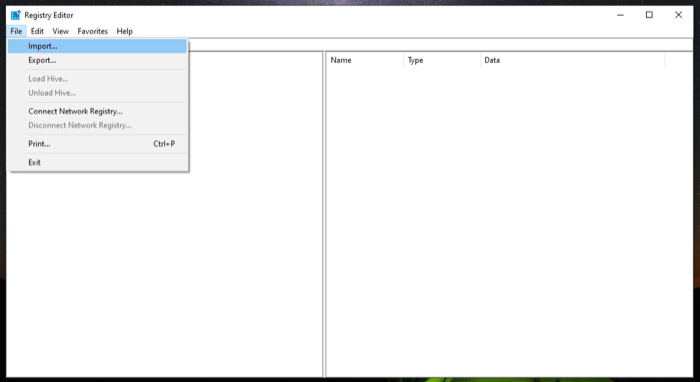
Task: Open the View menu
Action: pyautogui.click(x=61, y=31)
